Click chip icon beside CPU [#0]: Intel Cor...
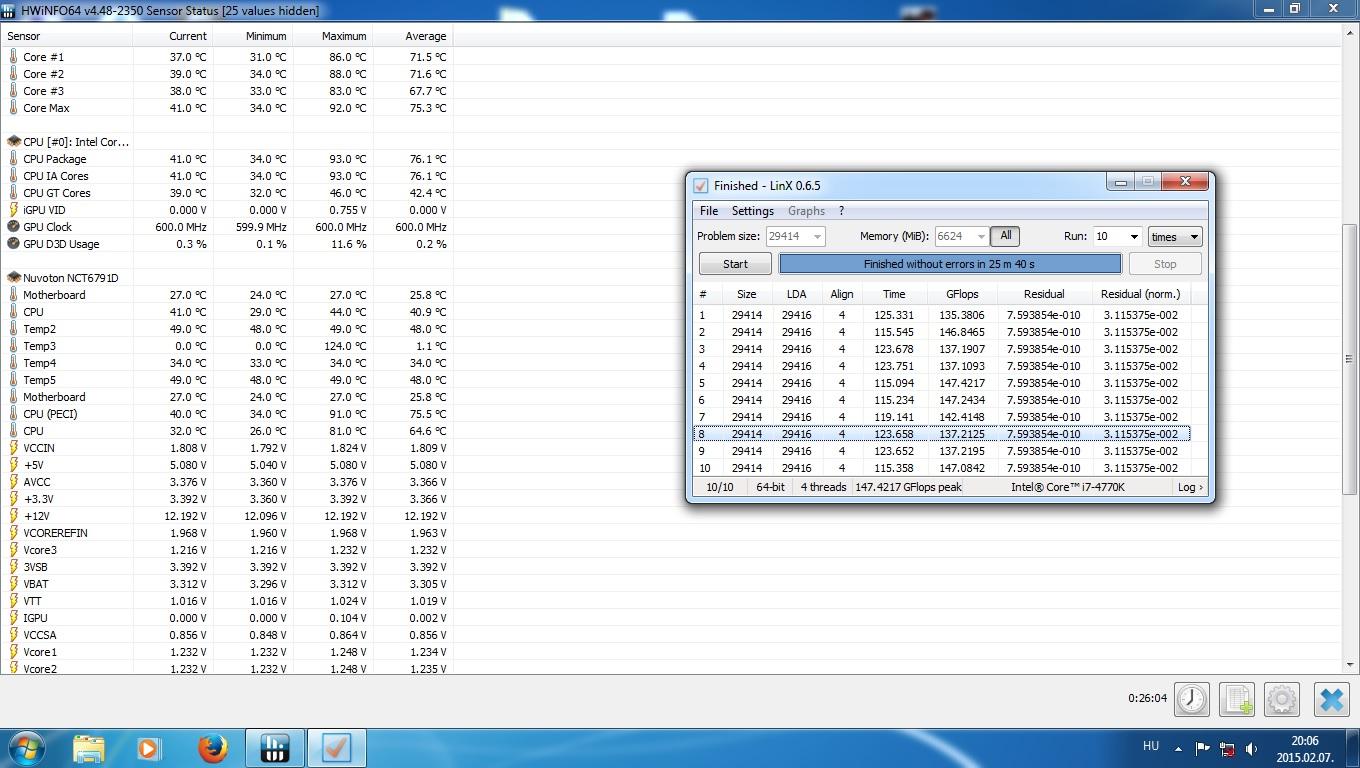This screenshot has width=1360, height=768. [x=14, y=142]
